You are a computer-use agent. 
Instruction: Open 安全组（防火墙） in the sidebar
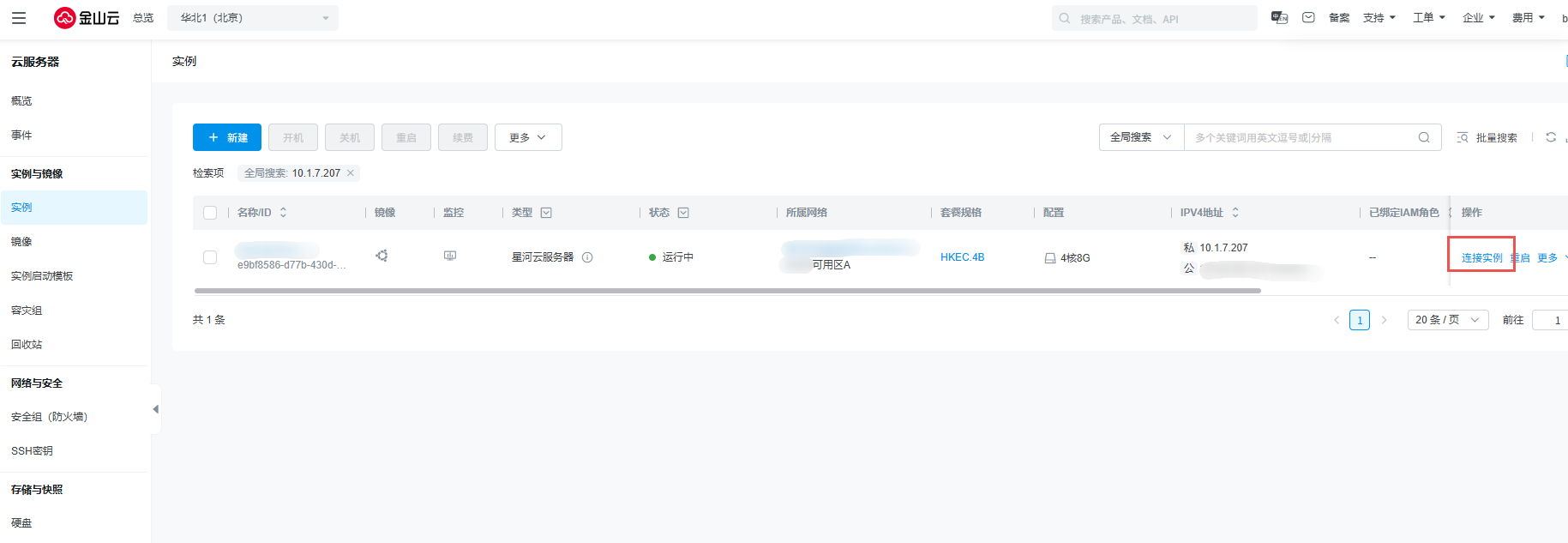[x=49, y=417]
